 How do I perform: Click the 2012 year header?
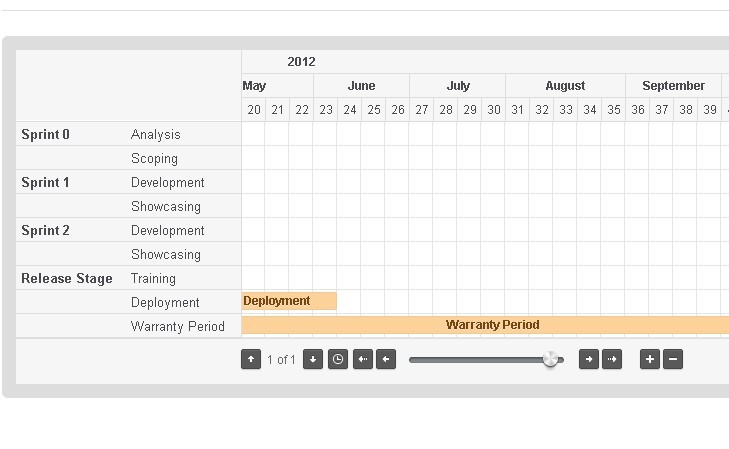pos(301,62)
